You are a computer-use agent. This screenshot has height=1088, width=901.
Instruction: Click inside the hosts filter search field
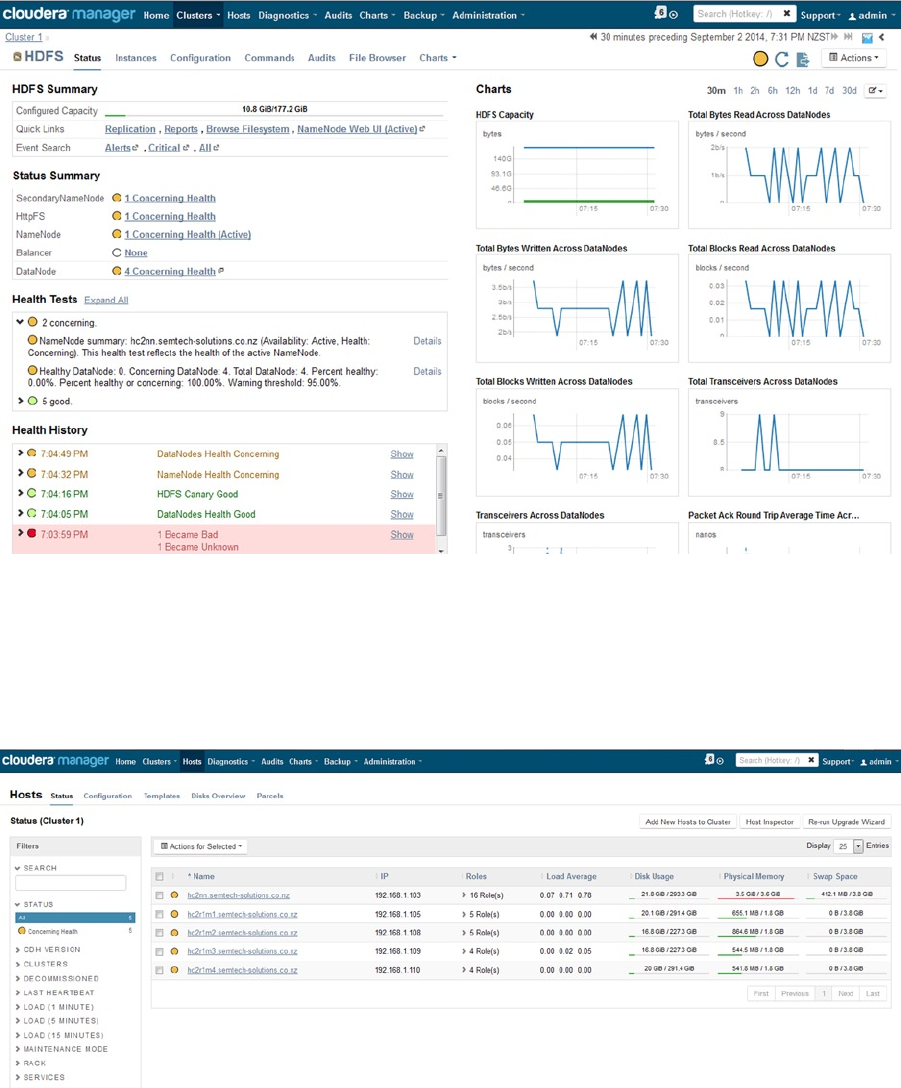(x=71, y=883)
